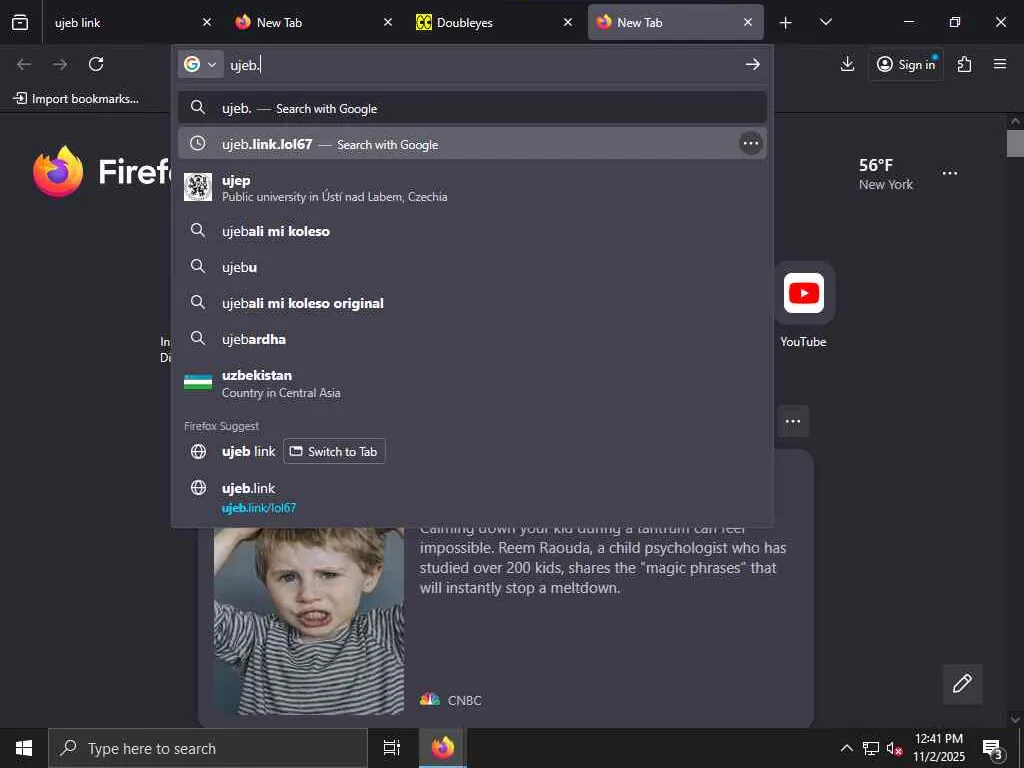Open the crying child story thumbnail
The image size is (1024, 768).
(309, 621)
